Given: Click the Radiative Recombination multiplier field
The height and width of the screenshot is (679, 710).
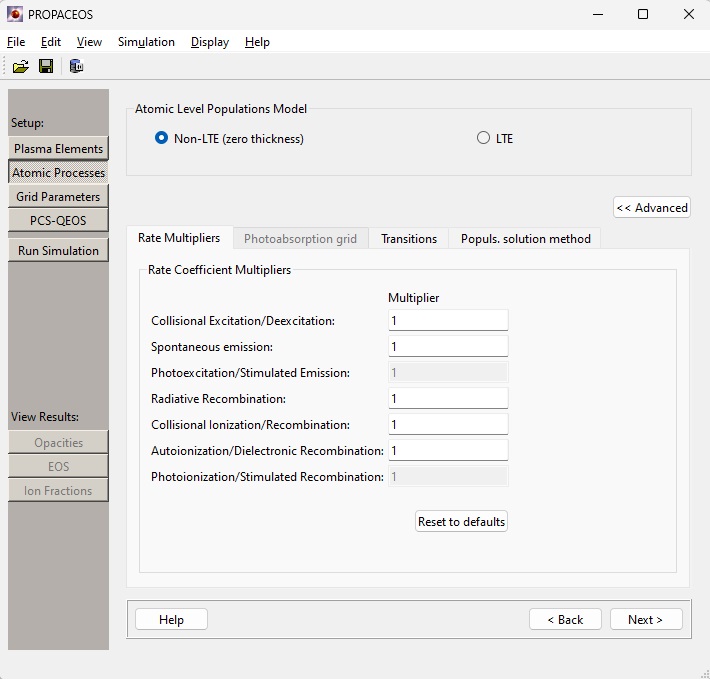Looking at the screenshot, I should (x=447, y=398).
